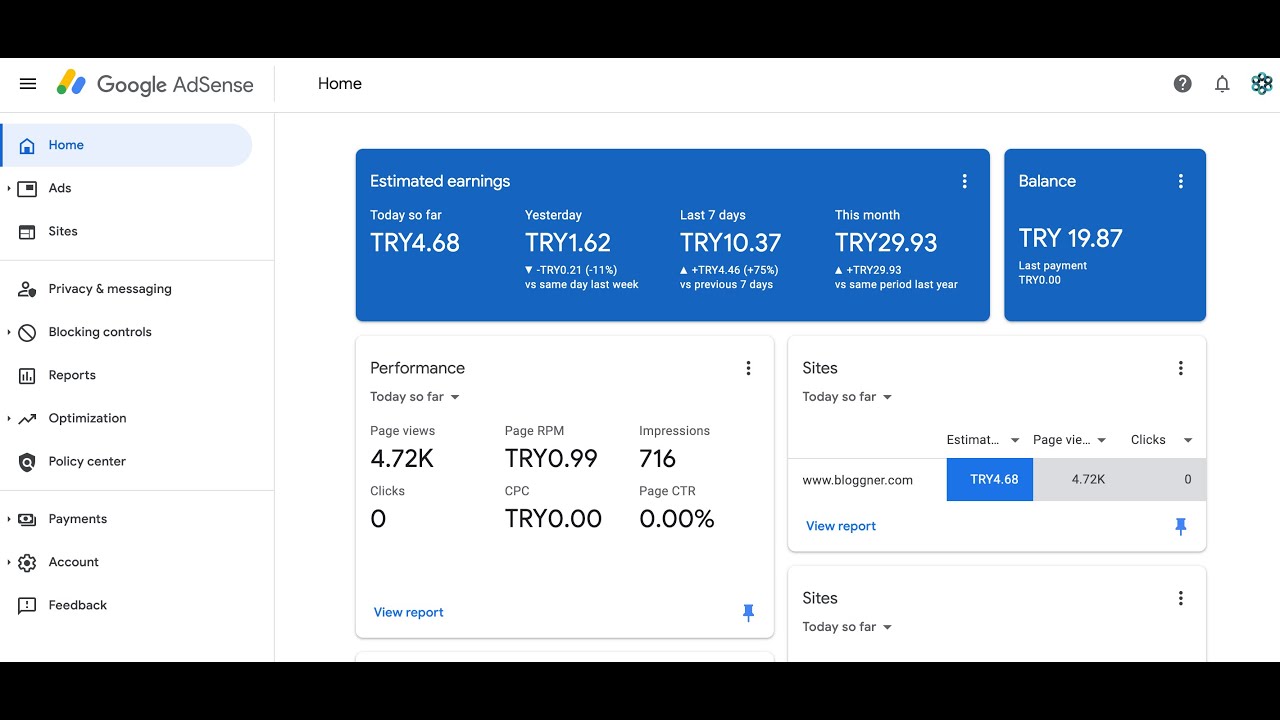Click the Sites icon in sidebar

click(28, 231)
